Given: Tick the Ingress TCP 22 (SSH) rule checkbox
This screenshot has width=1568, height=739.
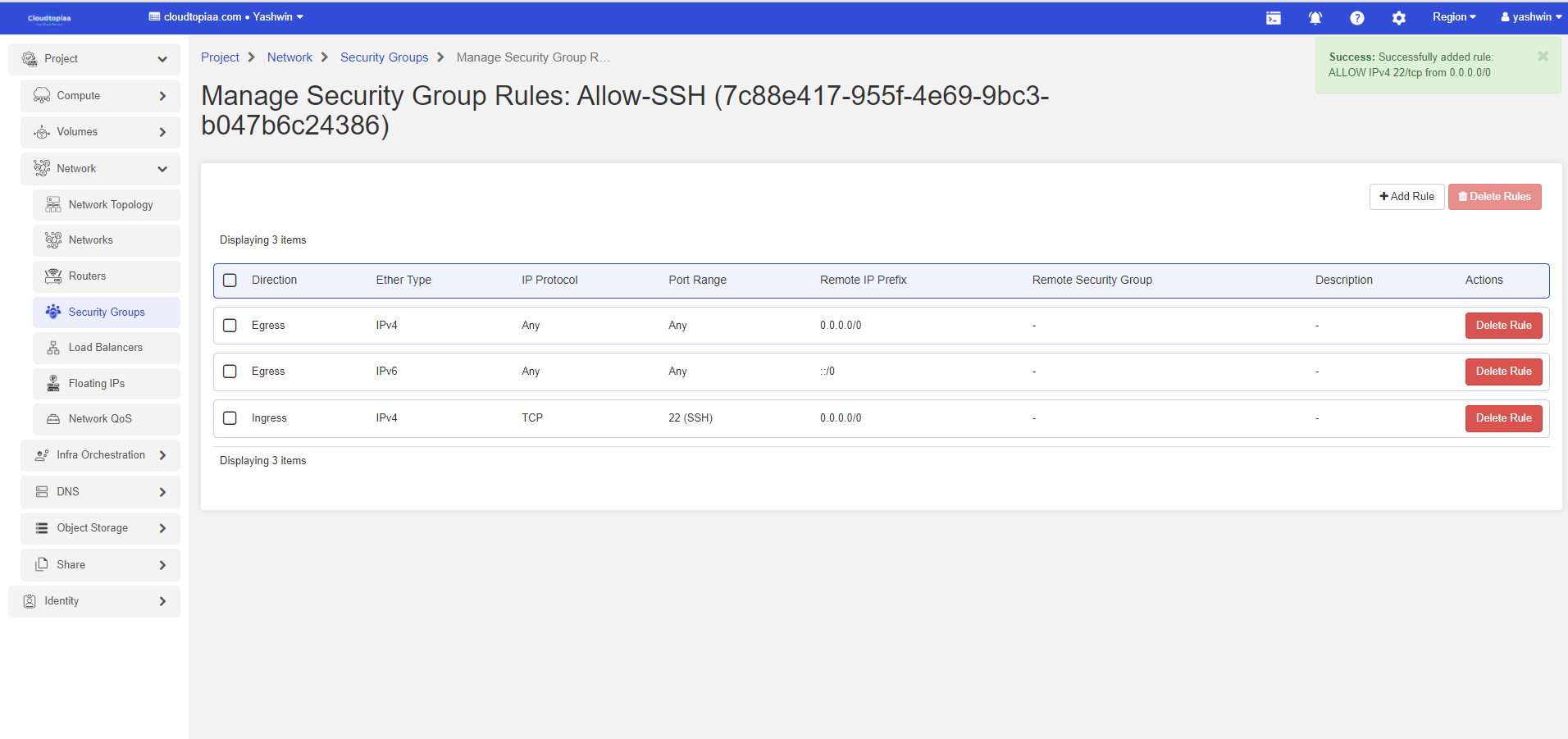Looking at the screenshot, I should 230,418.
